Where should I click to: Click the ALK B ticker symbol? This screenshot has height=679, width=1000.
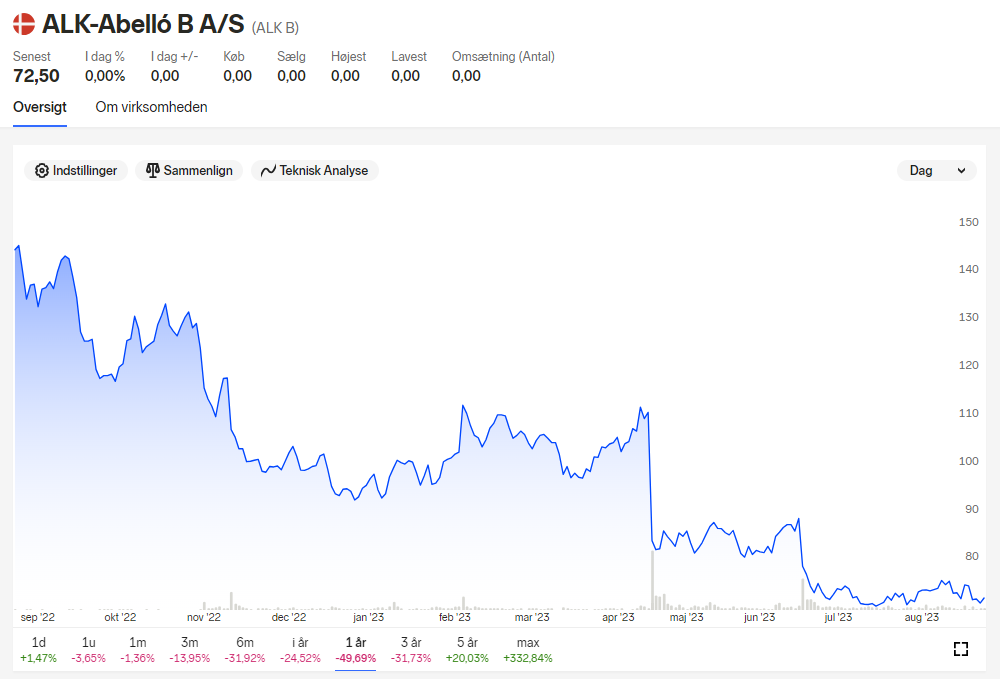[x=275, y=28]
